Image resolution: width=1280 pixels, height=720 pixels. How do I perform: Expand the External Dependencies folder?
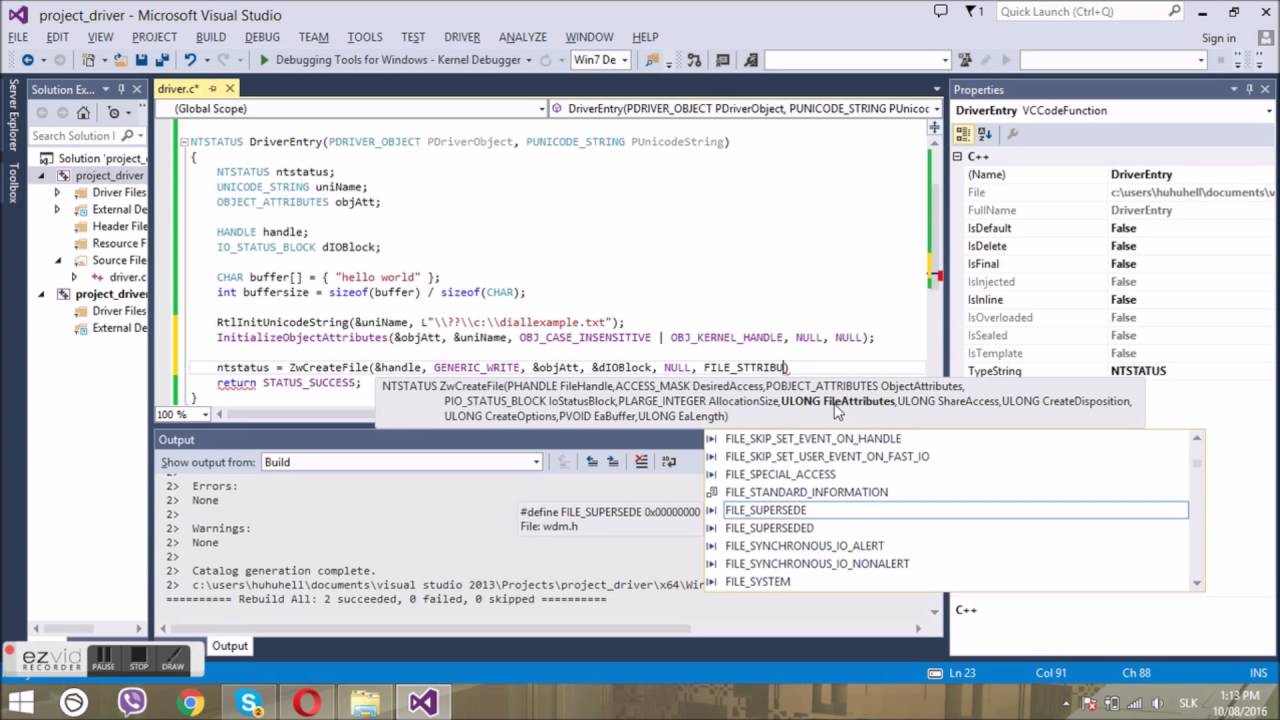point(57,210)
